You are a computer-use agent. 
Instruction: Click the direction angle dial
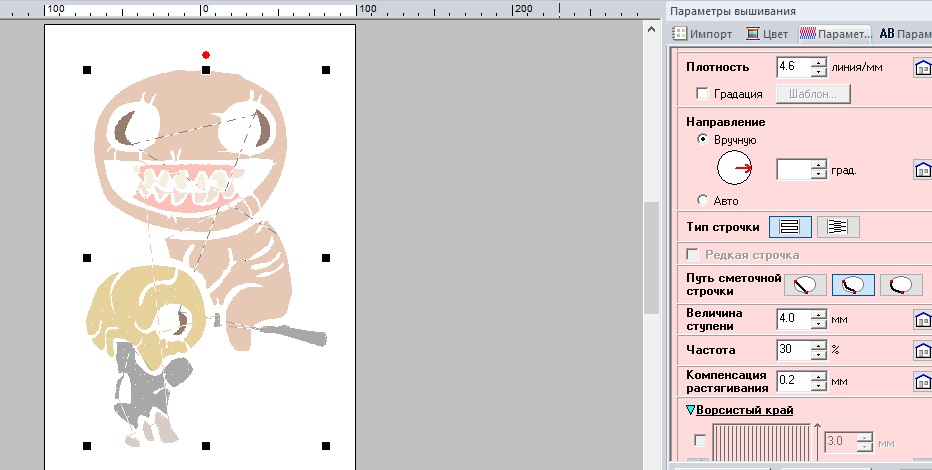point(735,169)
